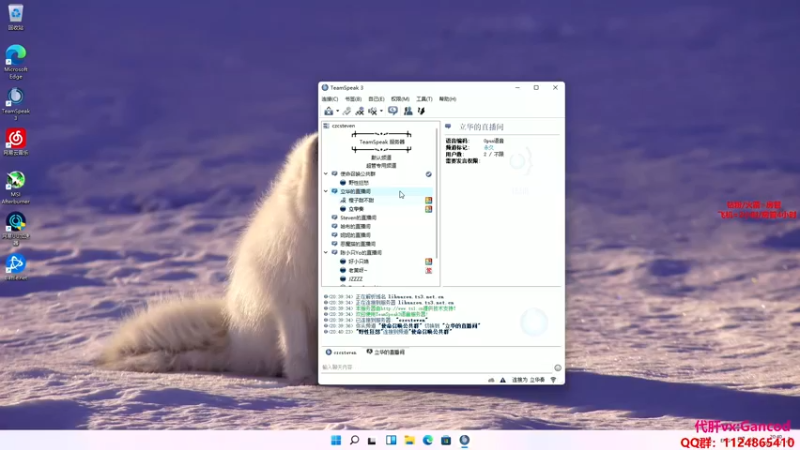Screen dimensions: 800x450
Task: Collapse the 立华的直播间 channel in tree
Action: [x=326, y=191]
